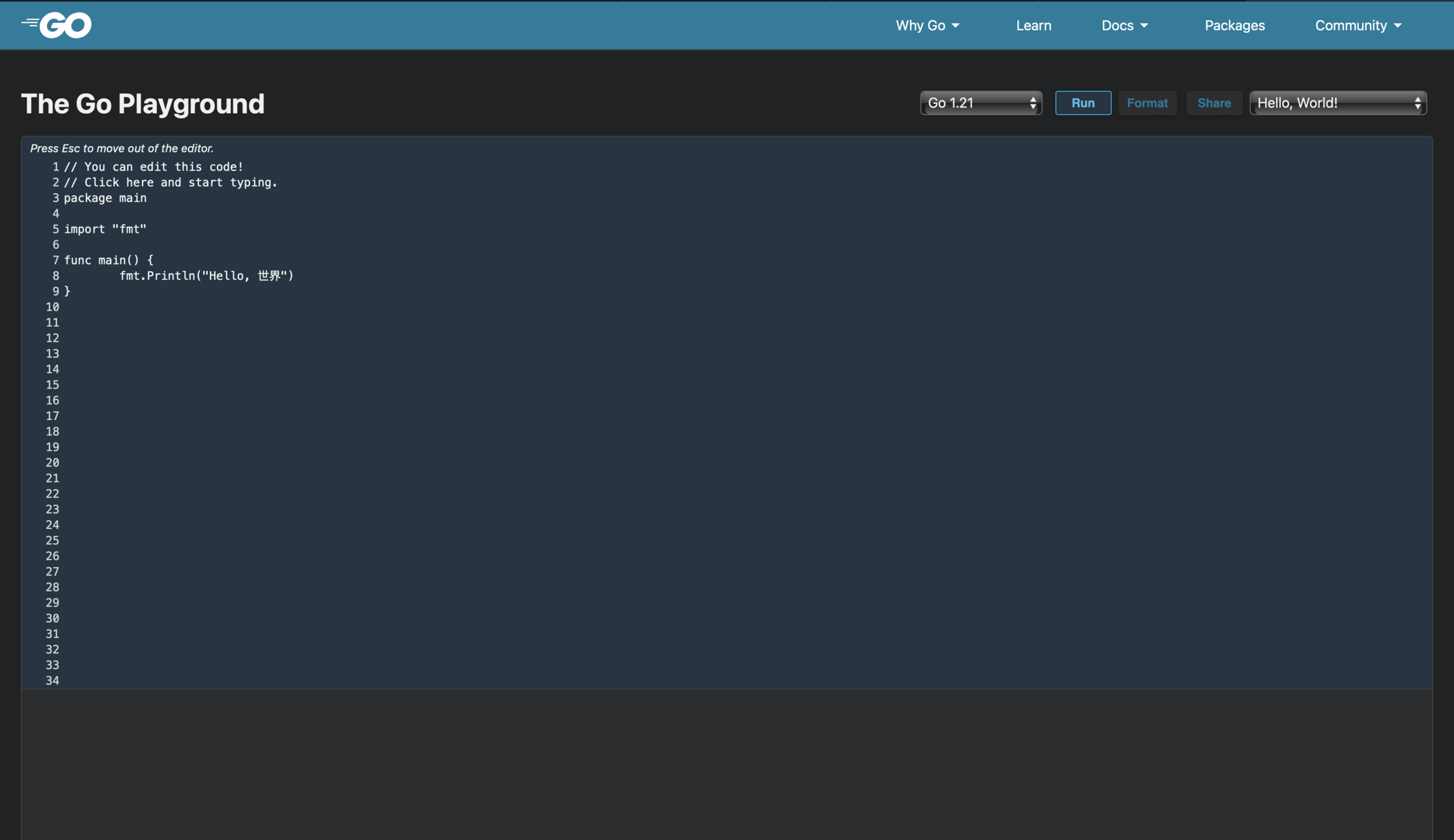The height and width of the screenshot is (840, 1454).
Task: Click the output panel below editor
Action: [x=726, y=764]
